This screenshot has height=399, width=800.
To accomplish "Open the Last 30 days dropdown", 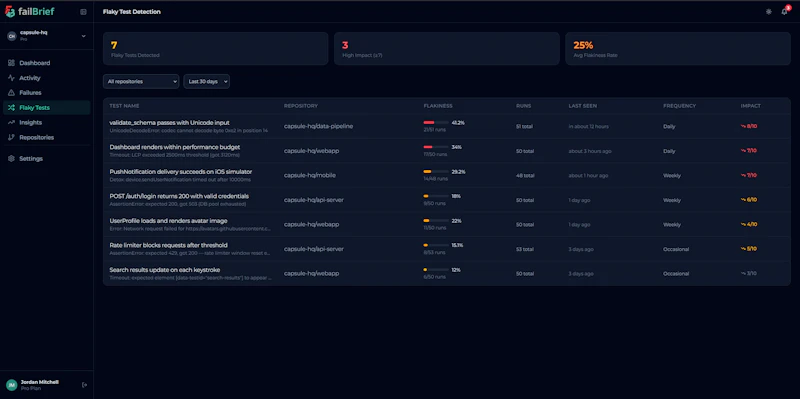I will click(x=207, y=82).
